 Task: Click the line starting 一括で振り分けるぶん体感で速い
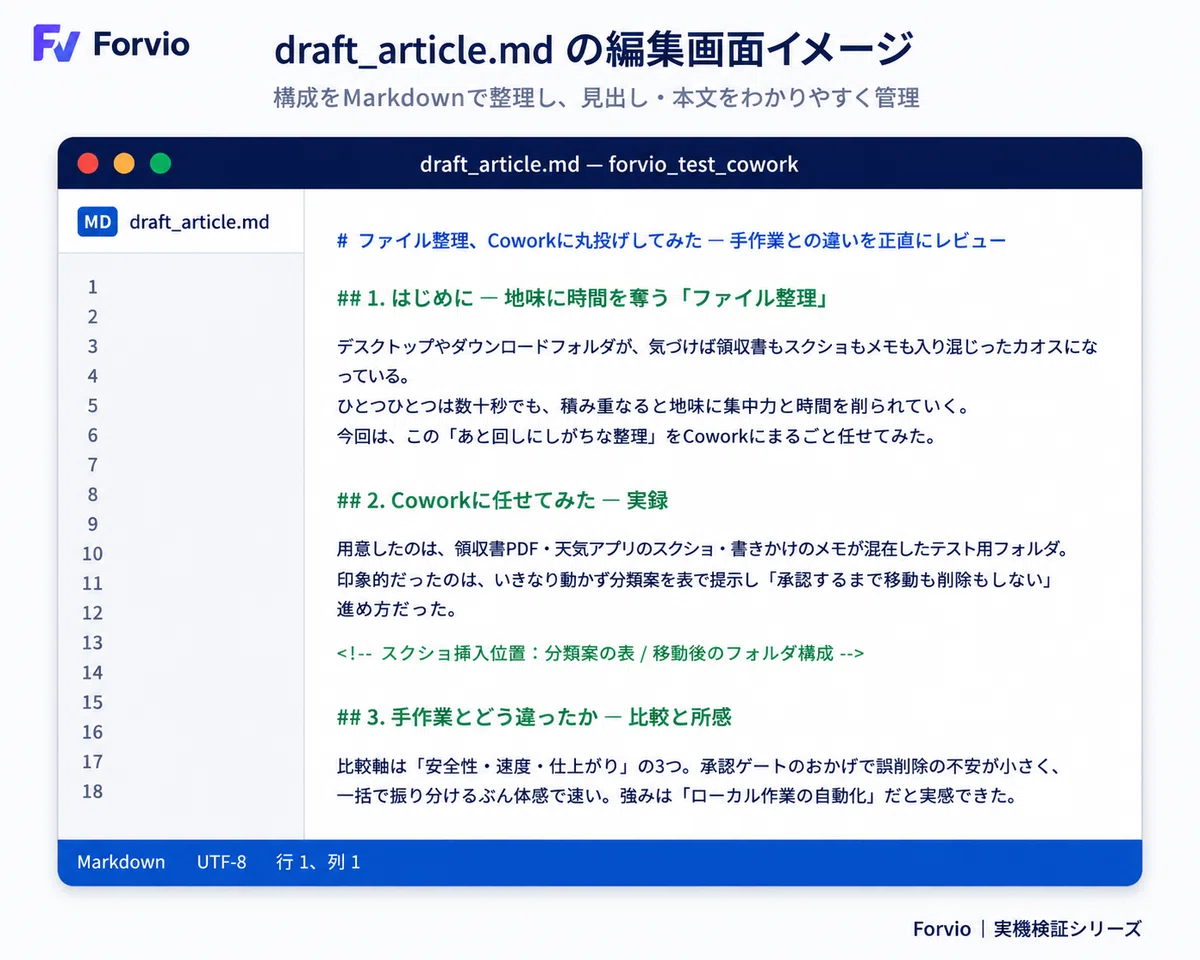pos(677,797)
